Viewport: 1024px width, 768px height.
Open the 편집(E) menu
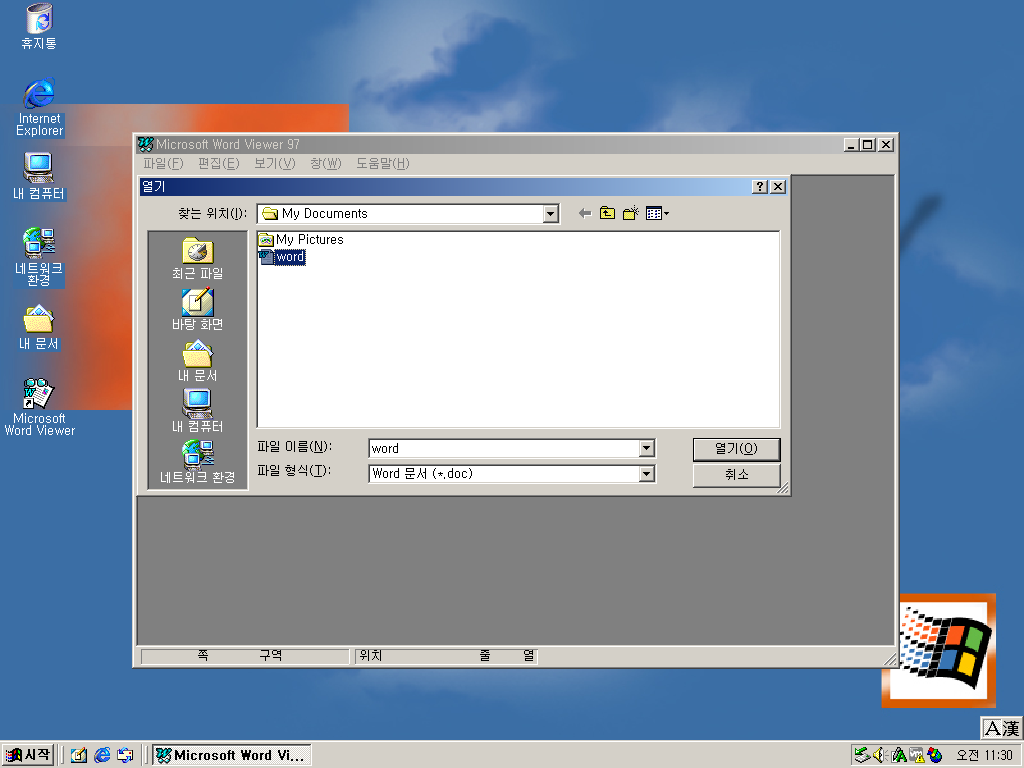pyautogui.click(x=219, y=163)
